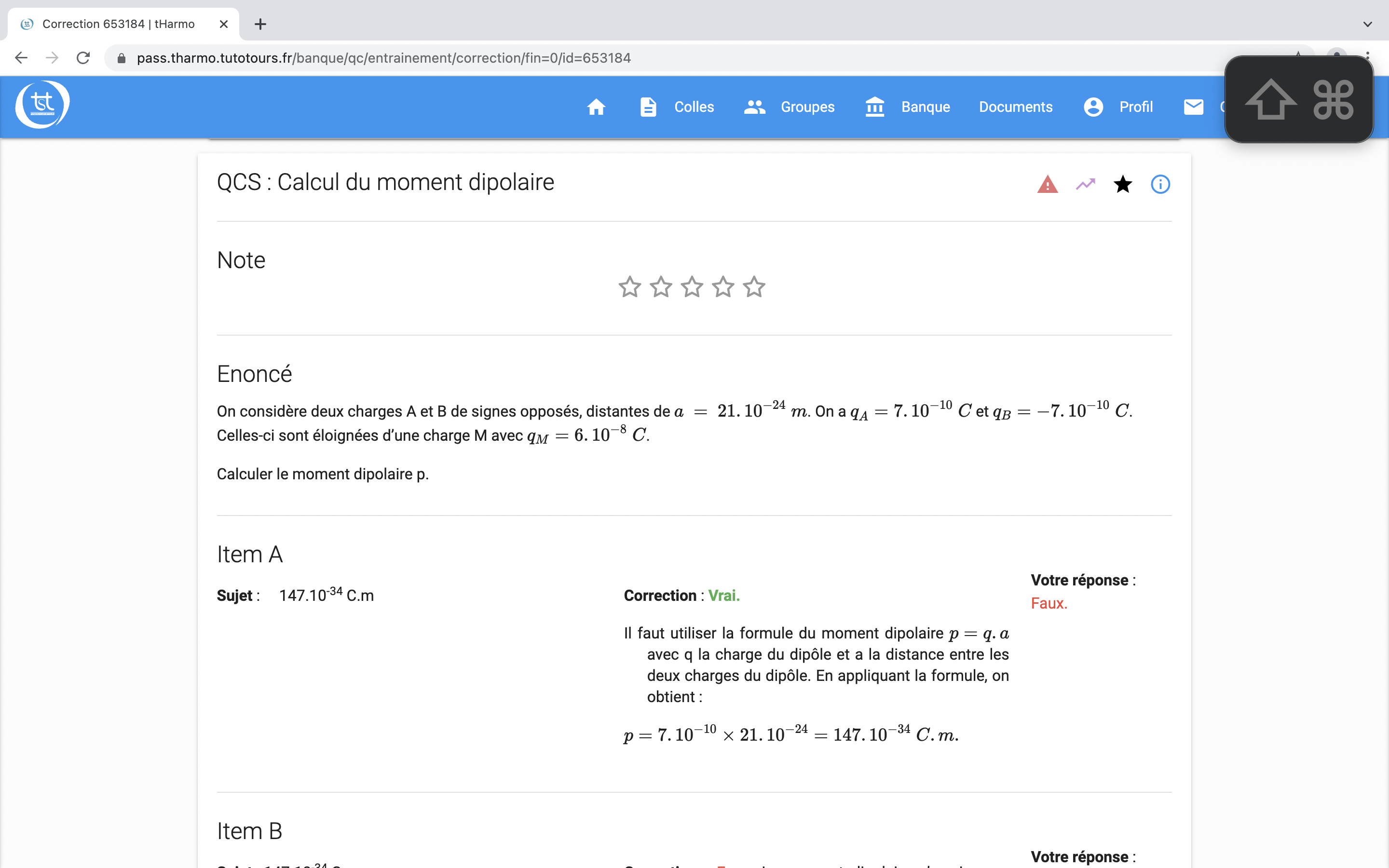Expand the tab search chevron

tap(1367, 24)
